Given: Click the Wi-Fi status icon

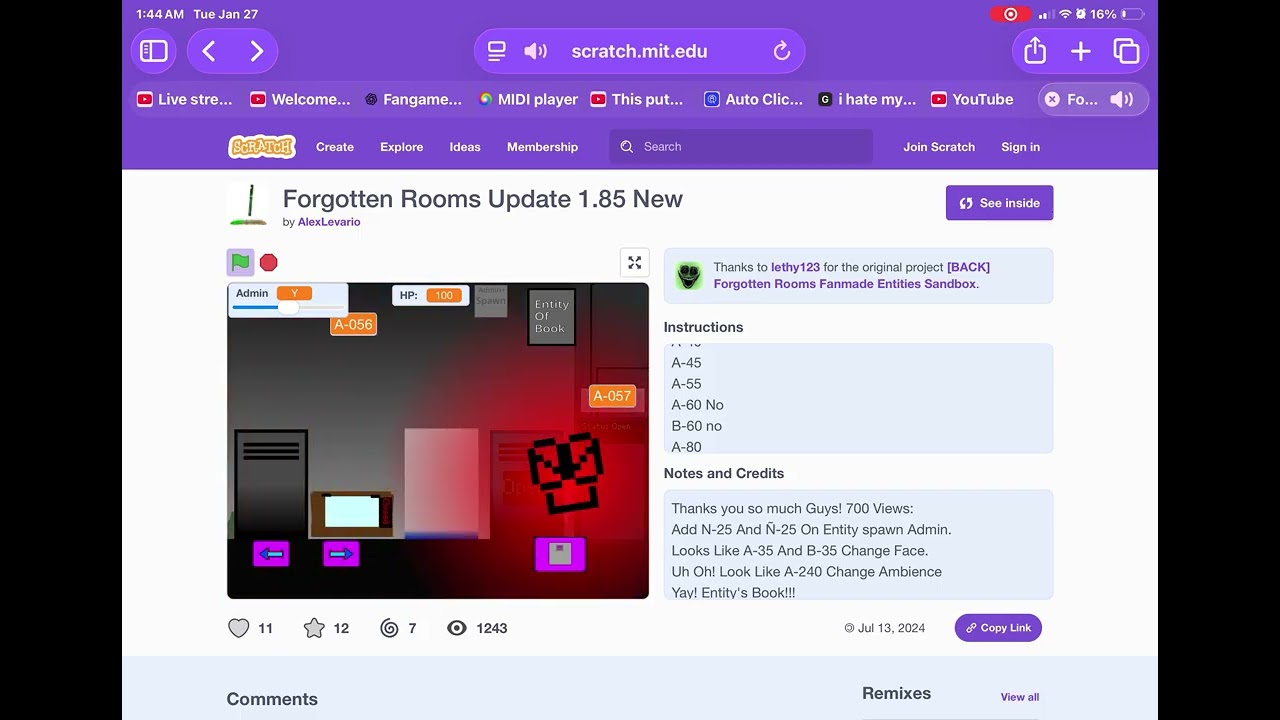Looking at the screenshot, I should click(1065, 14).
